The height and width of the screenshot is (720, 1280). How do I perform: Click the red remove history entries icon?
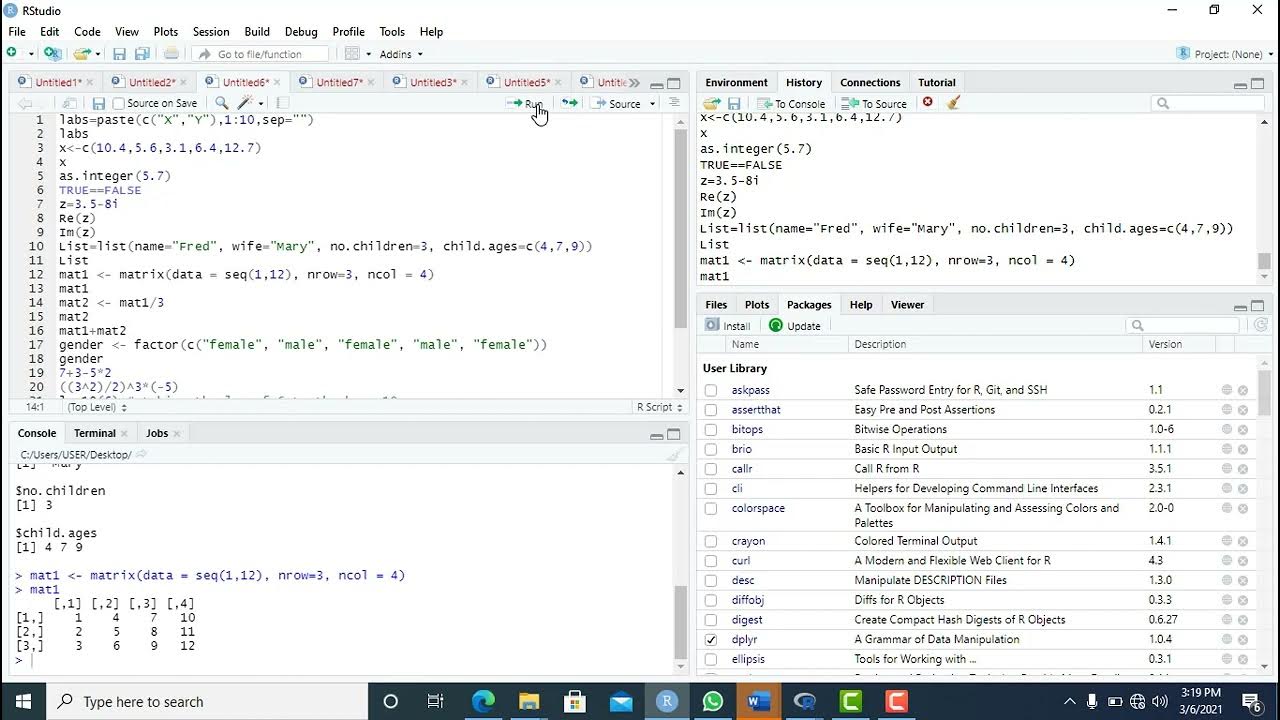coord(928,102)
